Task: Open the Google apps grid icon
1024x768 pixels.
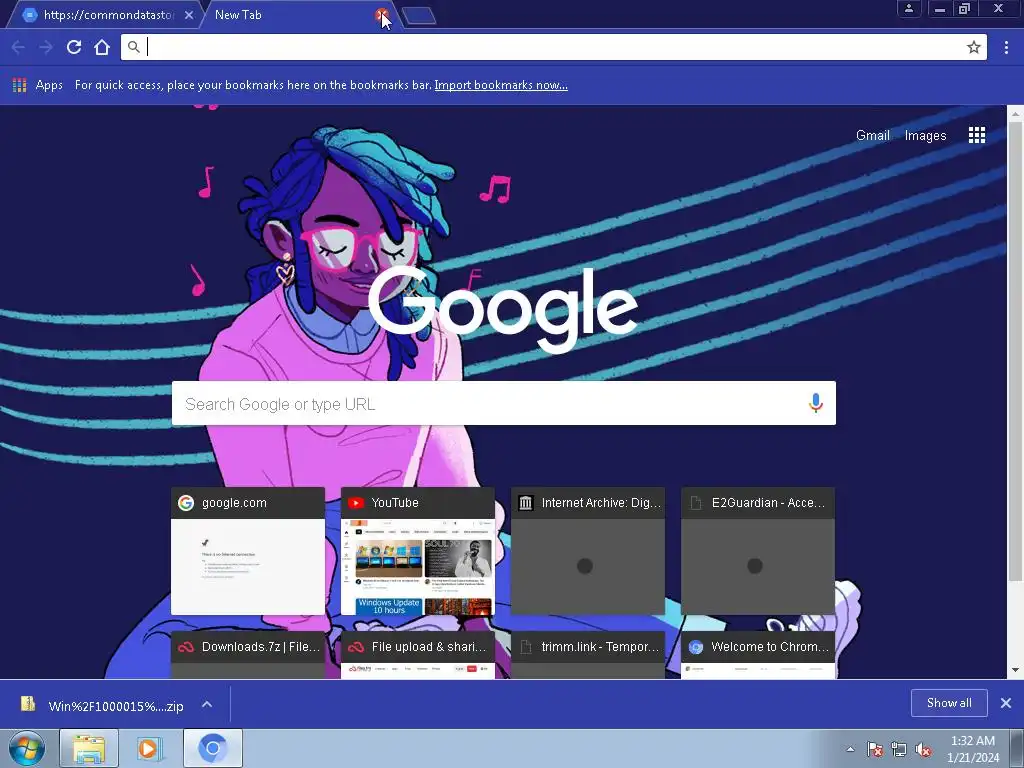Action: [x=977, y=135]
